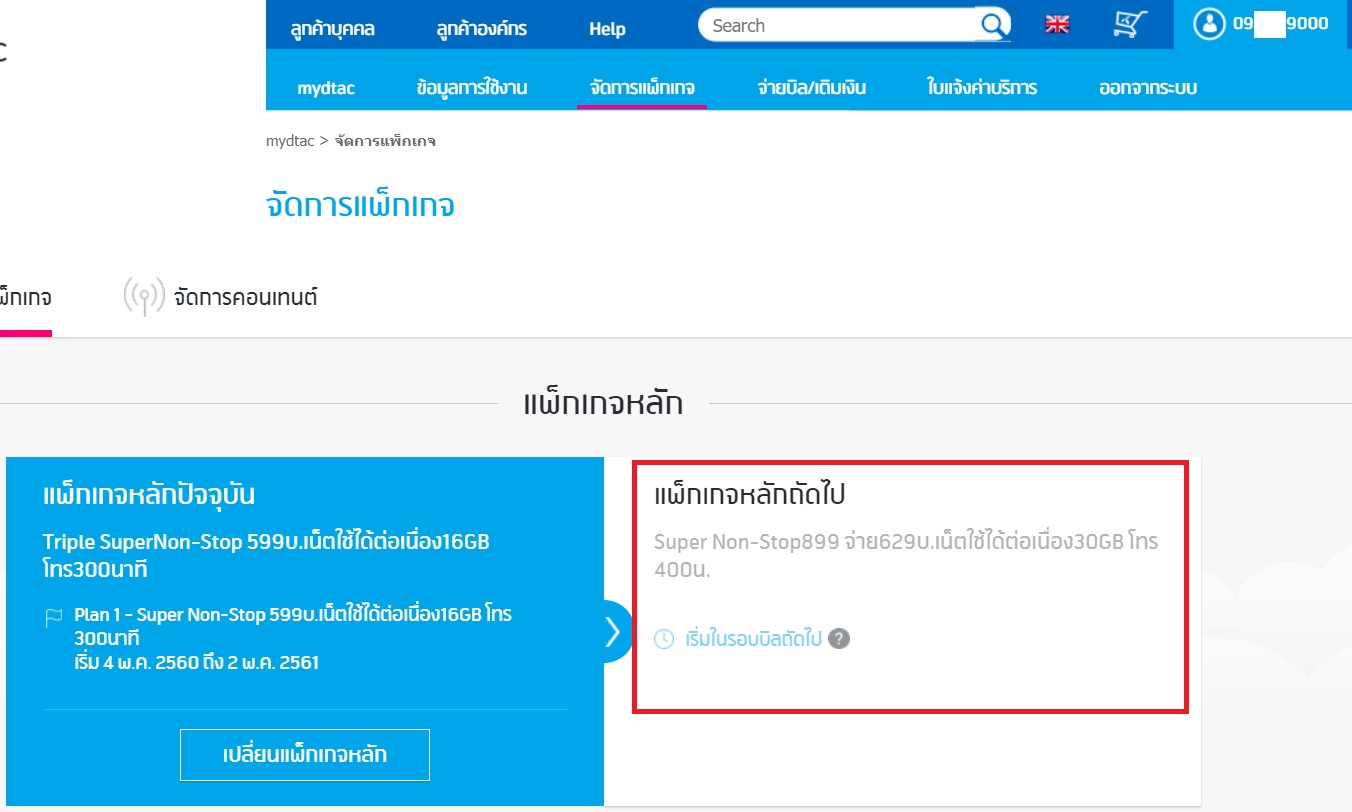The image size is (1352, 812).
Task: Click the question mark help icon
Action: pos(839,638)
